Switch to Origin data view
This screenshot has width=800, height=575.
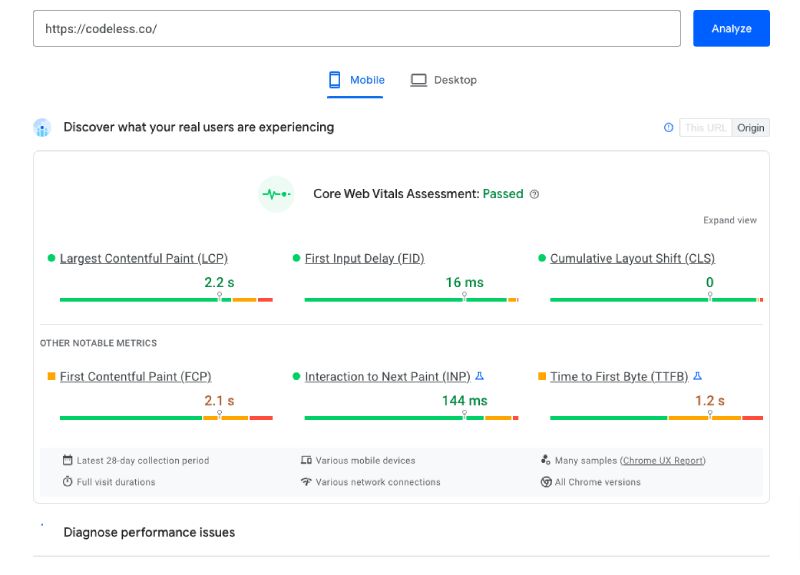click(x=751, y=128)
